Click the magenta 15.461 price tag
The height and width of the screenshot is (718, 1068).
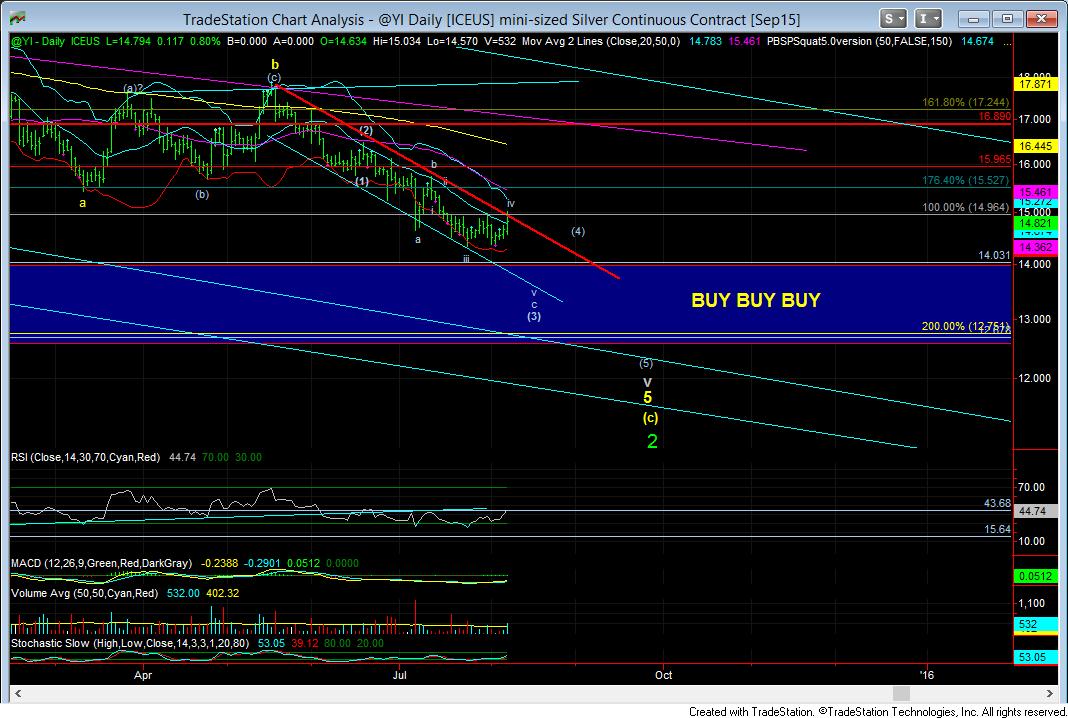(1034, 192)
